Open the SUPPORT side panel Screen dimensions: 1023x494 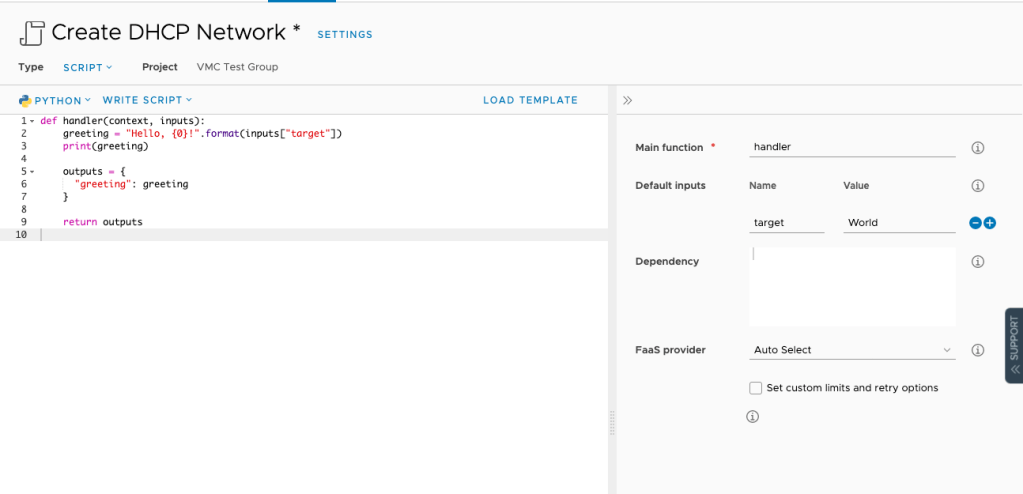[x=1013, y=345]
